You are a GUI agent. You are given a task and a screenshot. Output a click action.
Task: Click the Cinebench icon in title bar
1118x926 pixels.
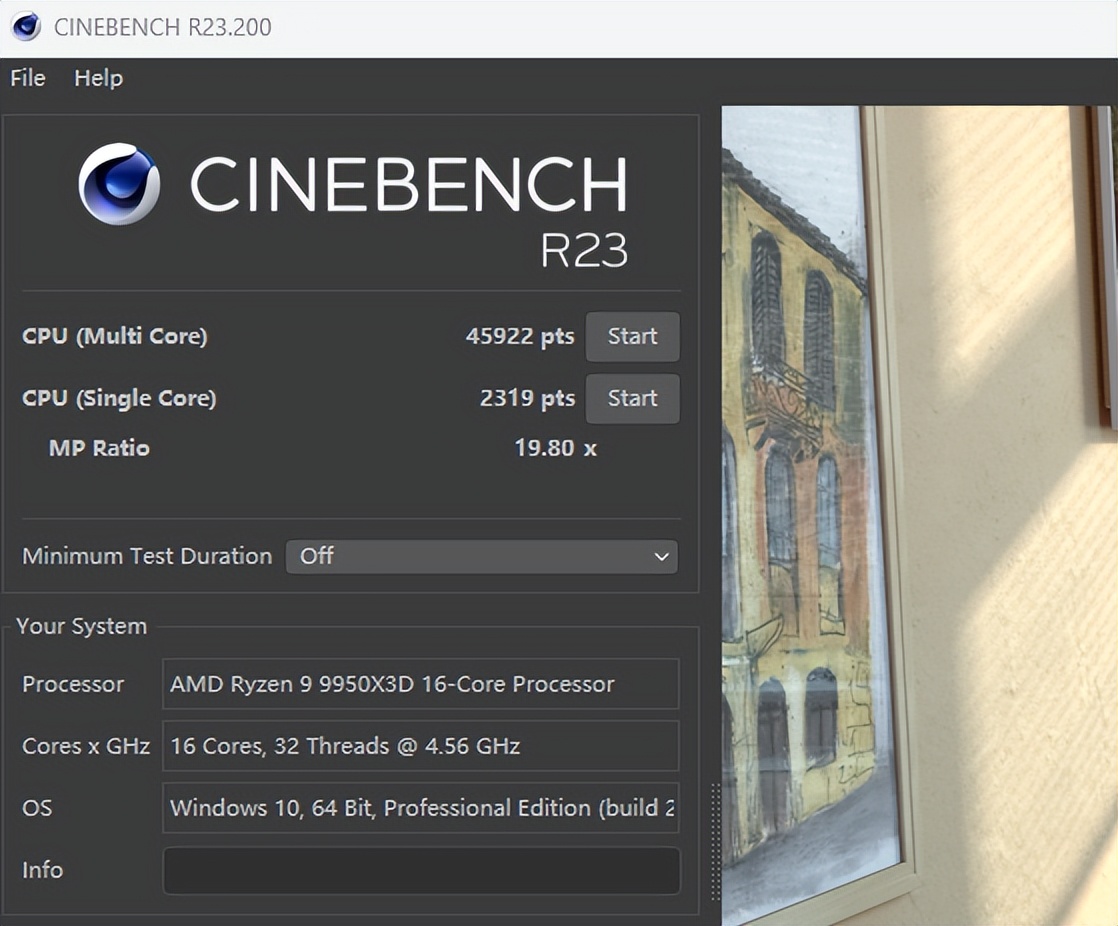point(26,27)
